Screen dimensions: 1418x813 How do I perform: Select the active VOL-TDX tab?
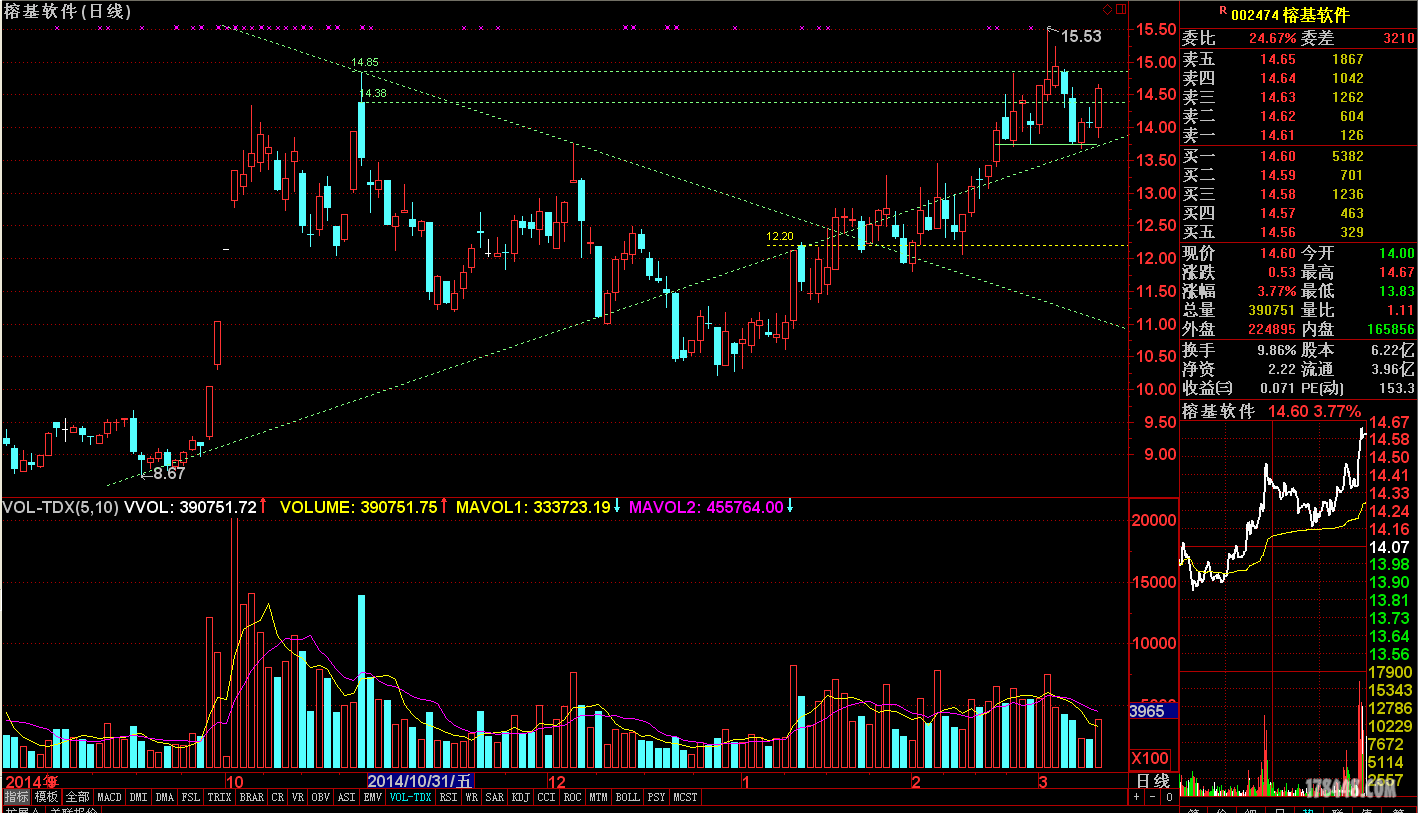click(x=410, y=797)
